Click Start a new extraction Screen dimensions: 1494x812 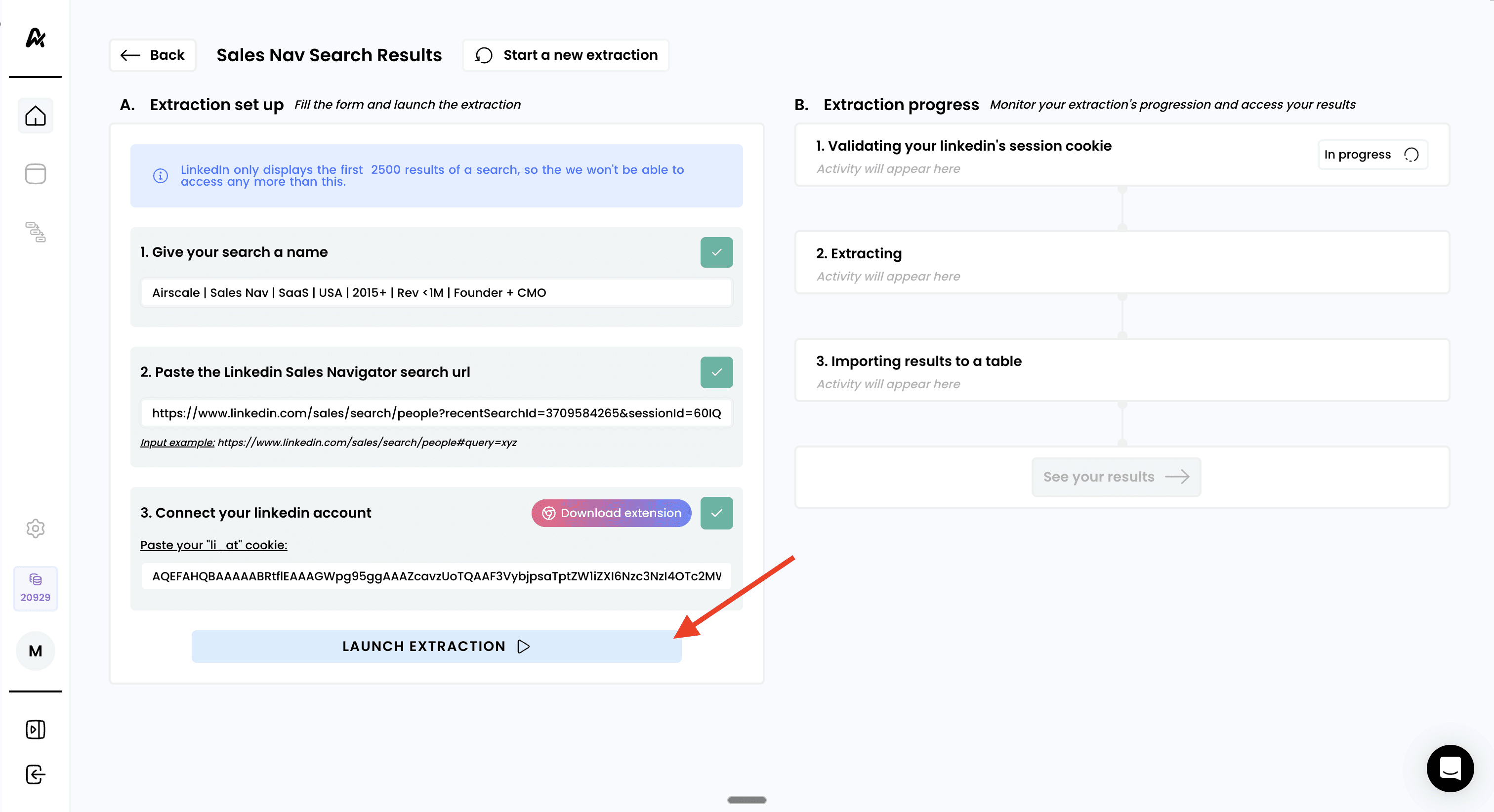point(566,55)
